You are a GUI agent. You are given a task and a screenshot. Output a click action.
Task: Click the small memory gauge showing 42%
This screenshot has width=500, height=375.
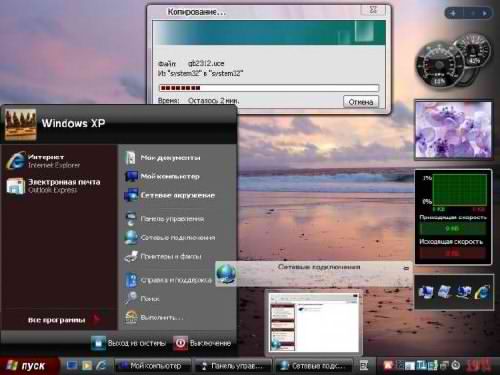tap(474, 50)
